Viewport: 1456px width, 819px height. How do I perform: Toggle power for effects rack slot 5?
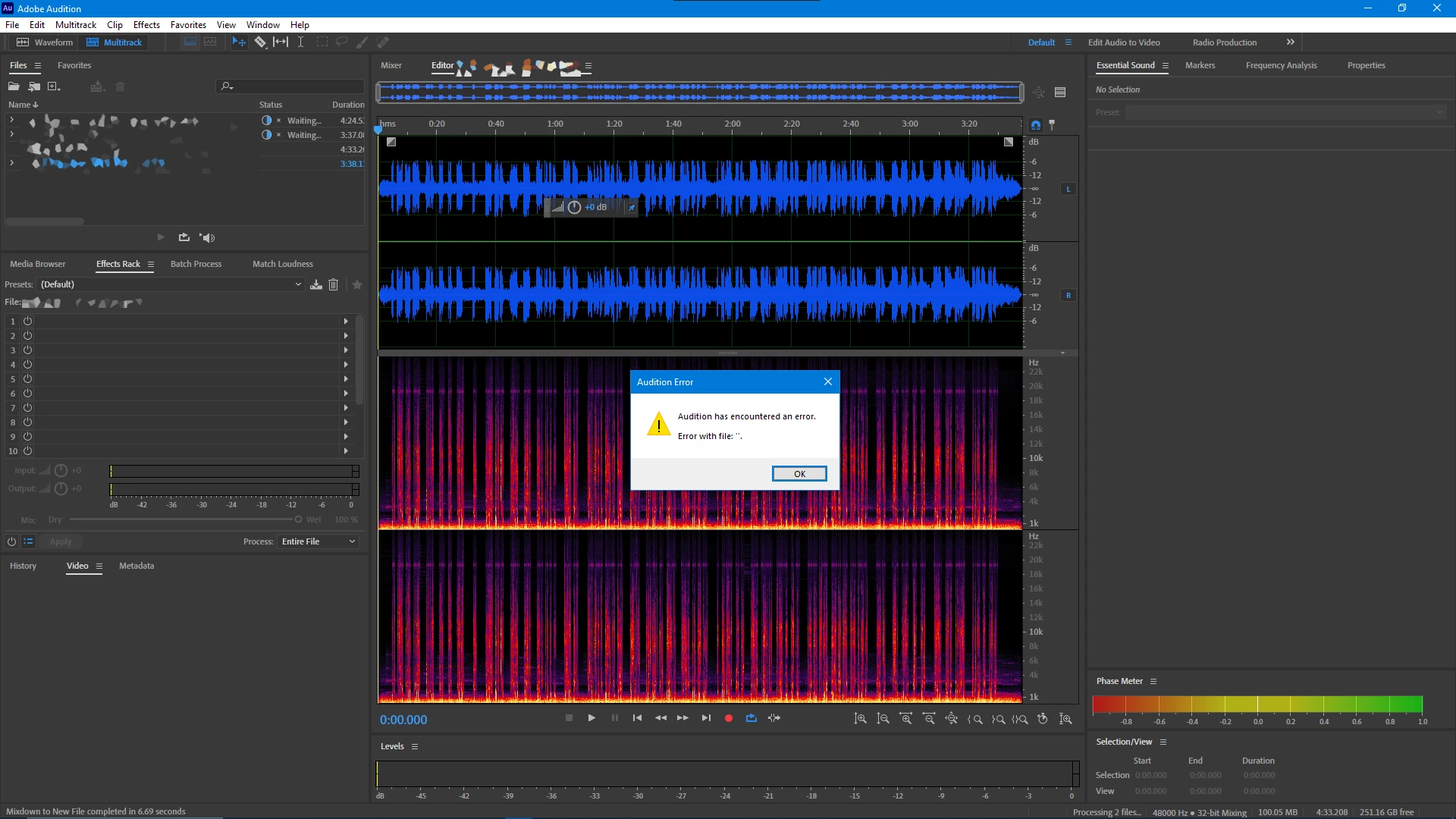coord(27,379)
